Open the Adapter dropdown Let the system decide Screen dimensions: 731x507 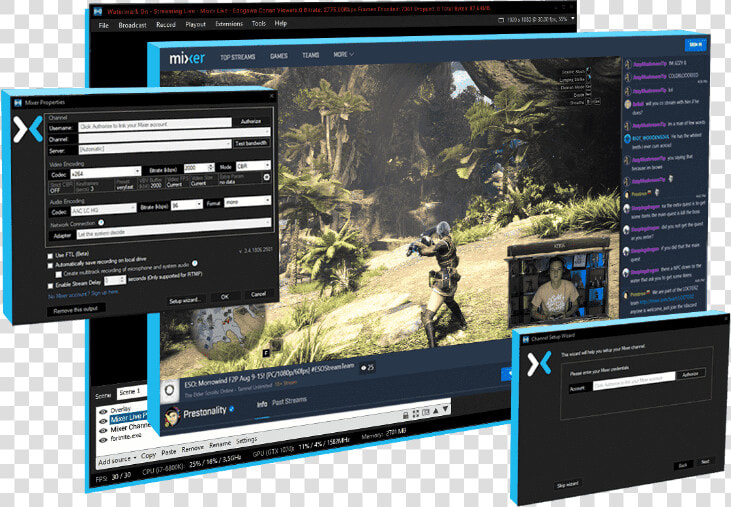point(174,228)
